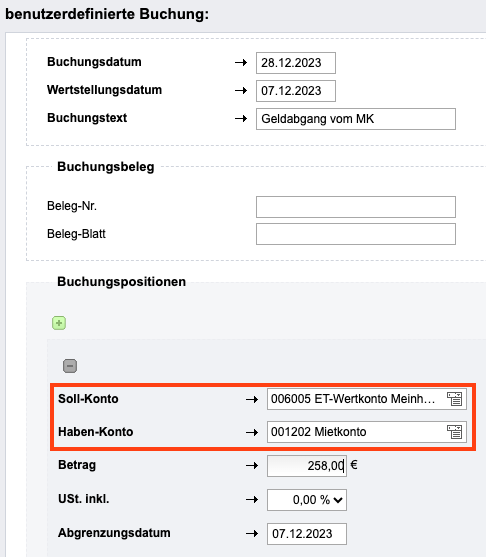Open account picker icon for Soll-Konto

[x=454, y=399]
